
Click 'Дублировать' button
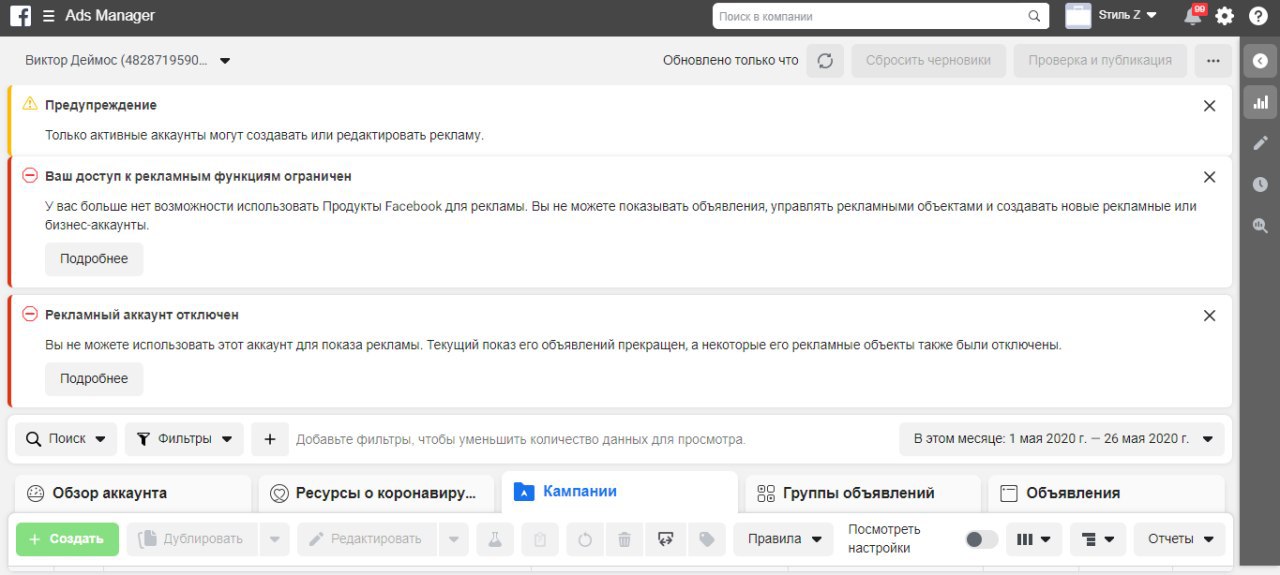(x=192, y=539)
